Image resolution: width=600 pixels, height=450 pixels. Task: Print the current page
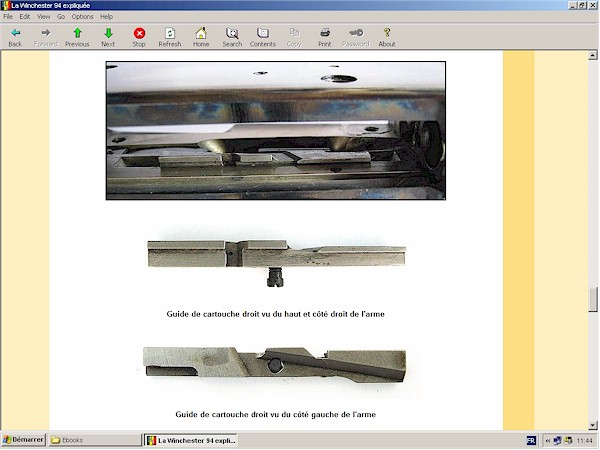(325, 33)
